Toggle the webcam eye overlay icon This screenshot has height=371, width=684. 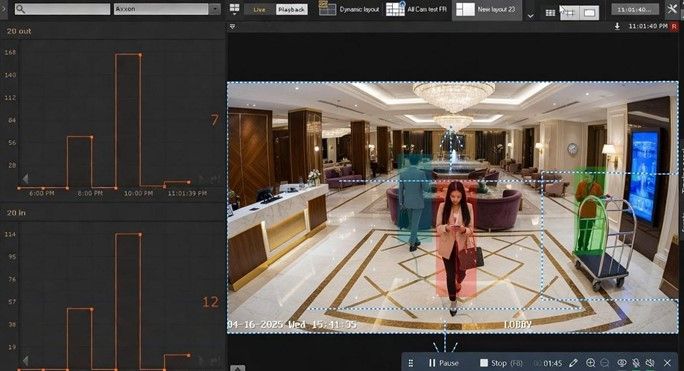point(622,363)
